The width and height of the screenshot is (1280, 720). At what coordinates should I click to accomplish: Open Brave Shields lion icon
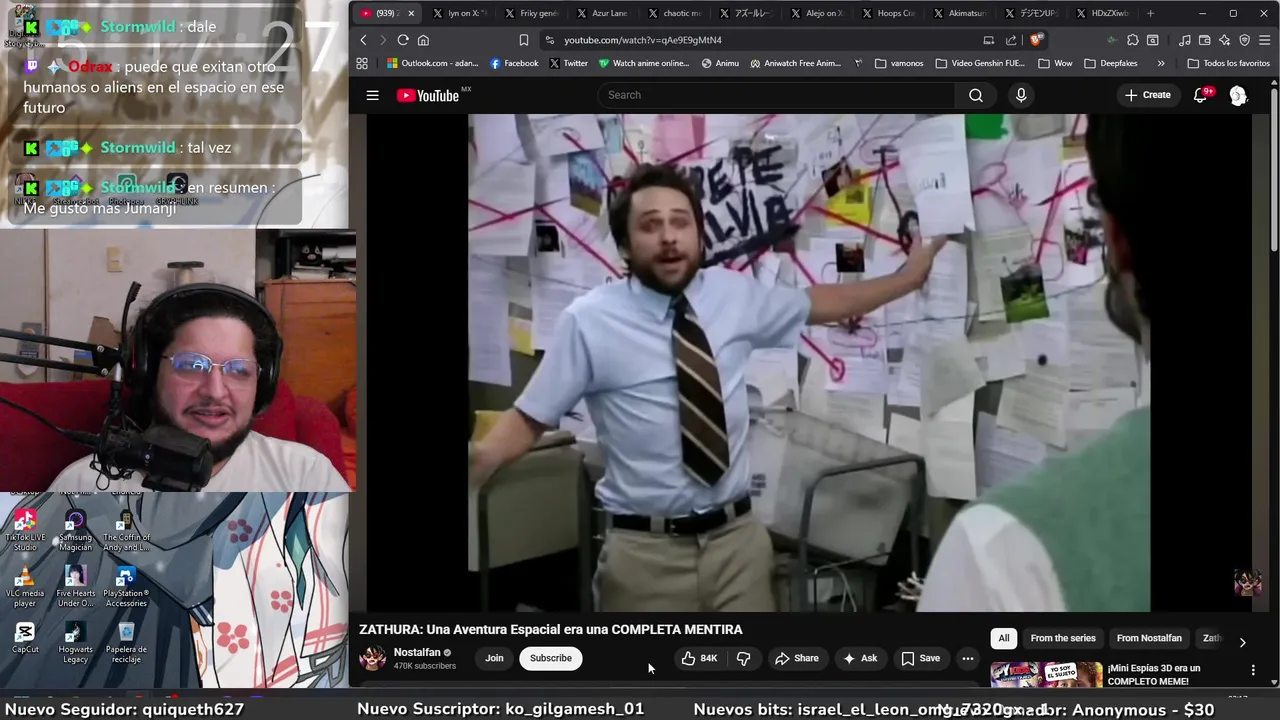pos(1036,40)
